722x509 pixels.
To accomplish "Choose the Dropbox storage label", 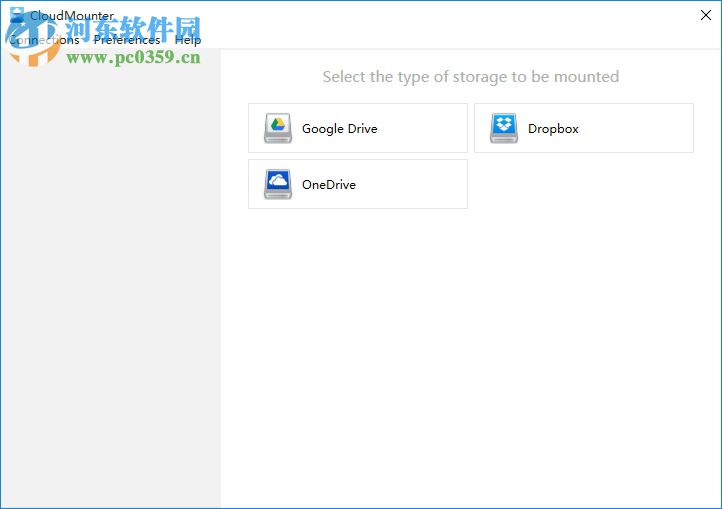I will tap(553, 129).
